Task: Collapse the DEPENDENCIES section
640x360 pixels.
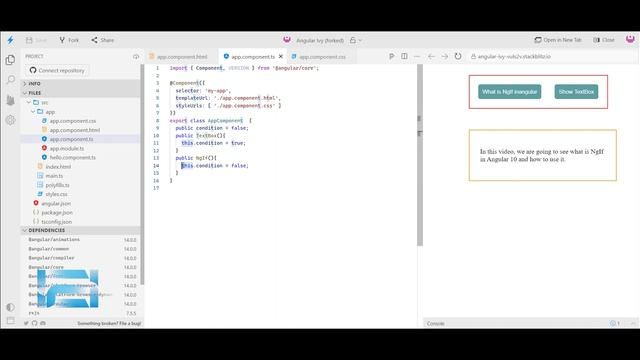Action: 81,230
